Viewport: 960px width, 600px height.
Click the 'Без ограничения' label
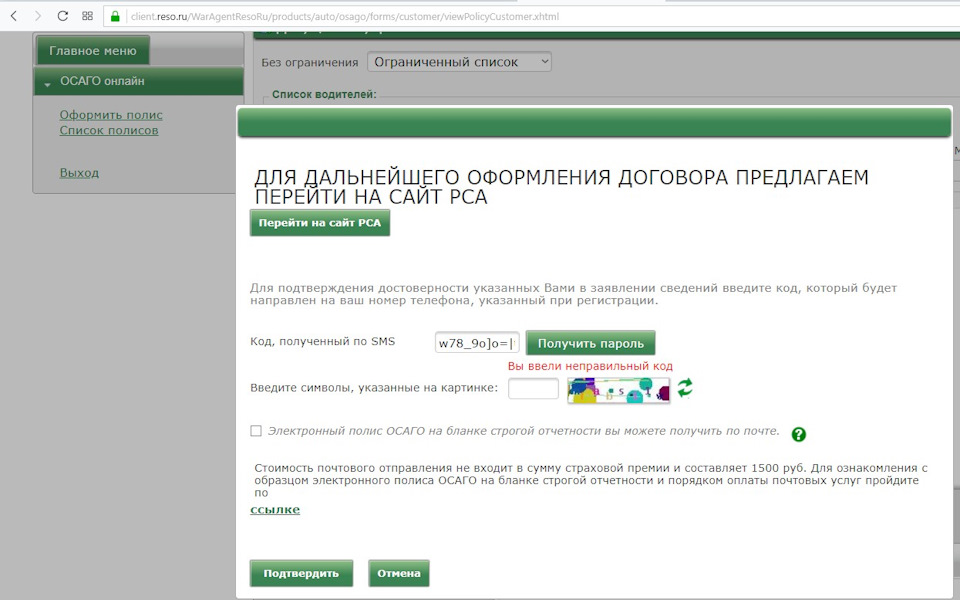click(310, 62)
